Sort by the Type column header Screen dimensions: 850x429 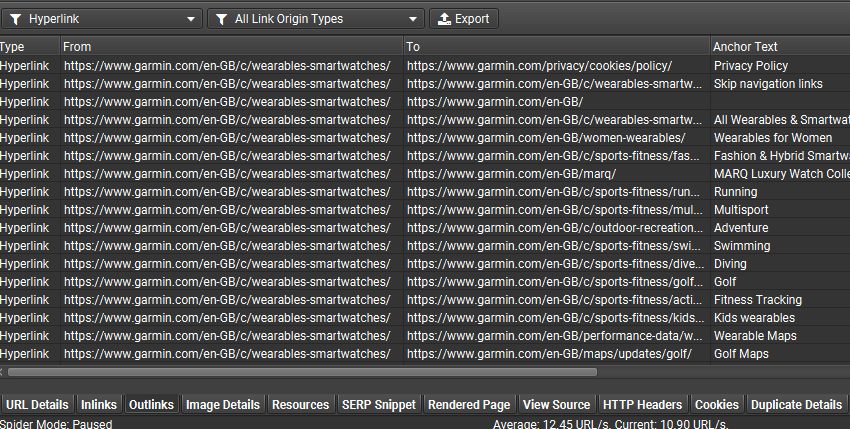(x=29, y=47)
